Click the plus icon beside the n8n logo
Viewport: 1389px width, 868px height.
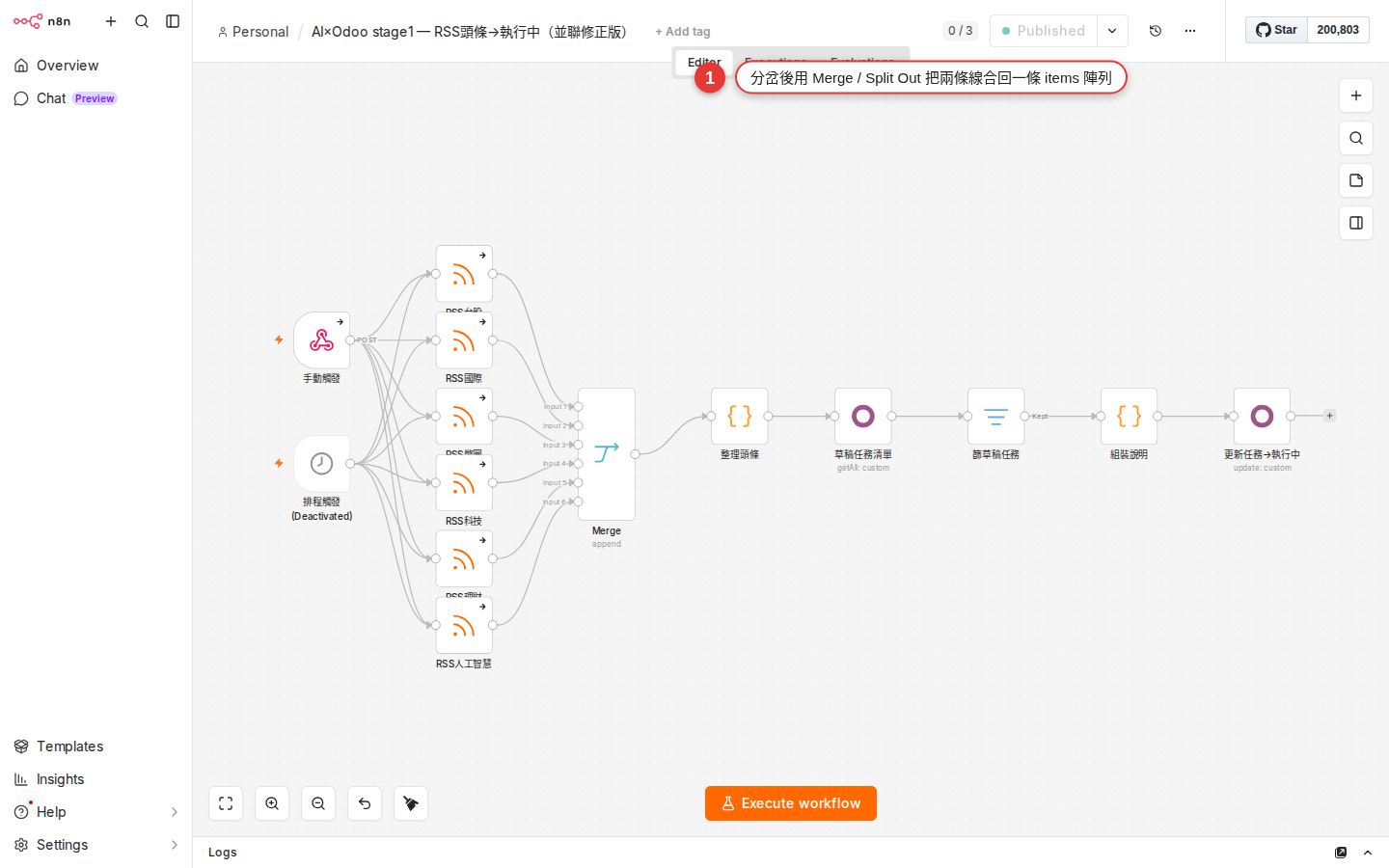coord(111,21)
